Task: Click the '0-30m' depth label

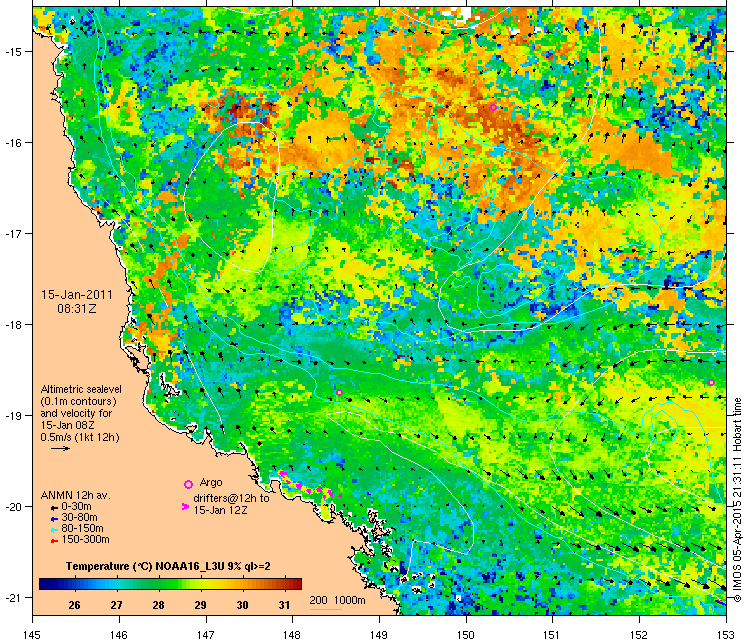Action: coord(77,507)
